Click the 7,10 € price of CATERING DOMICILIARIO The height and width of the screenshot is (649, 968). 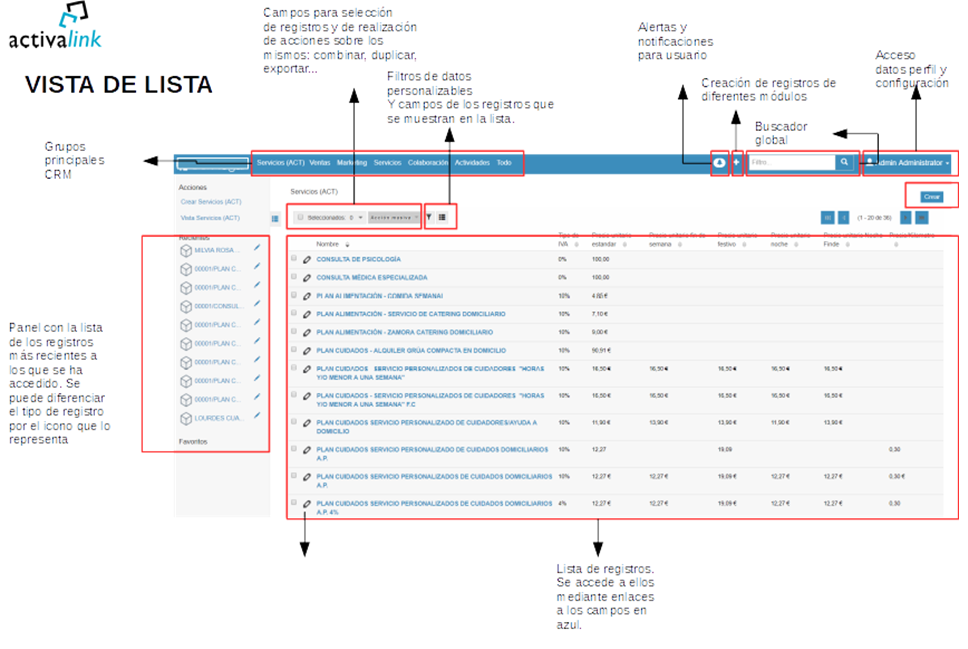tap(599, 314)
